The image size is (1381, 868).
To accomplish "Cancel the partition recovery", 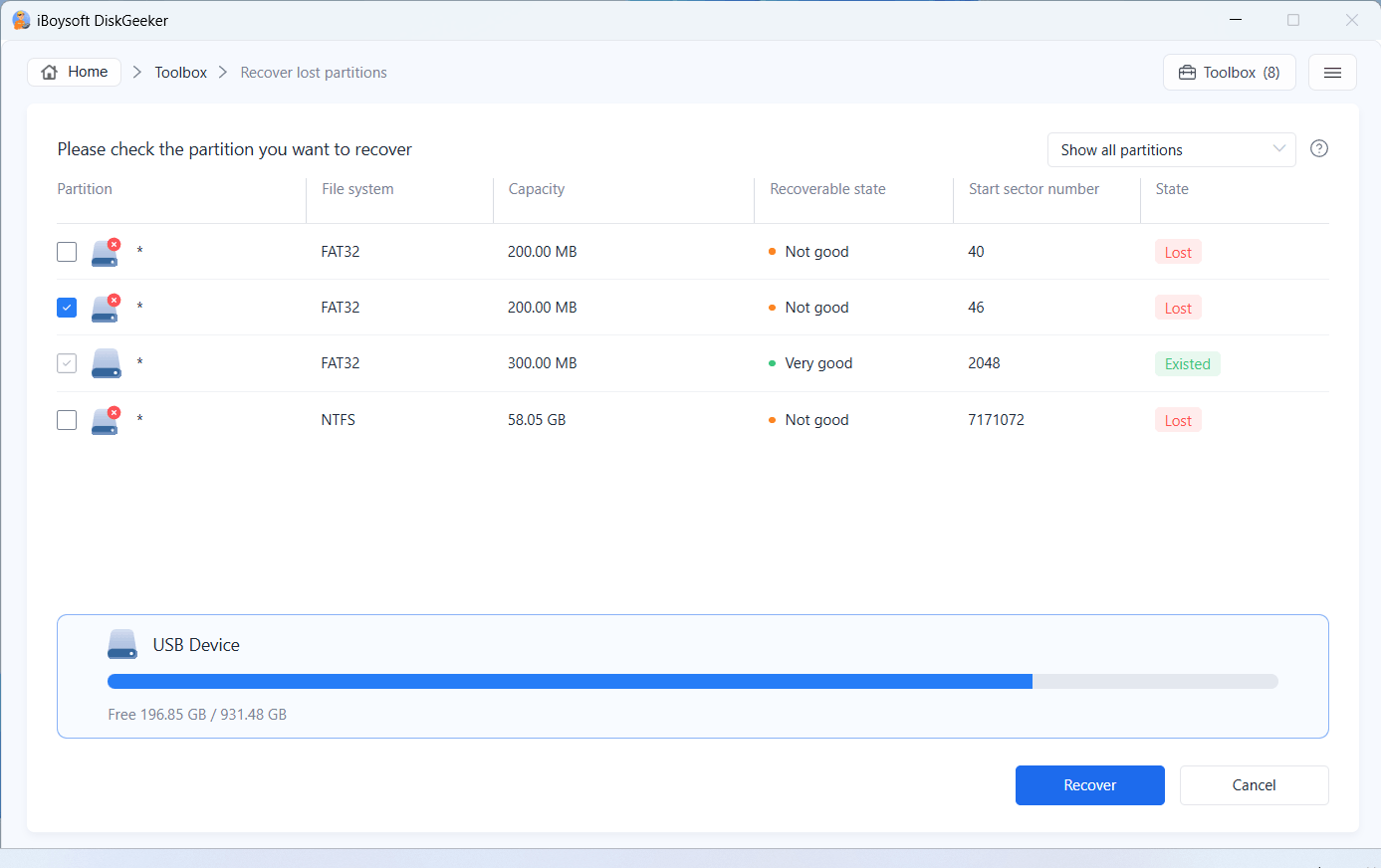I will (x=1255, y=785).
